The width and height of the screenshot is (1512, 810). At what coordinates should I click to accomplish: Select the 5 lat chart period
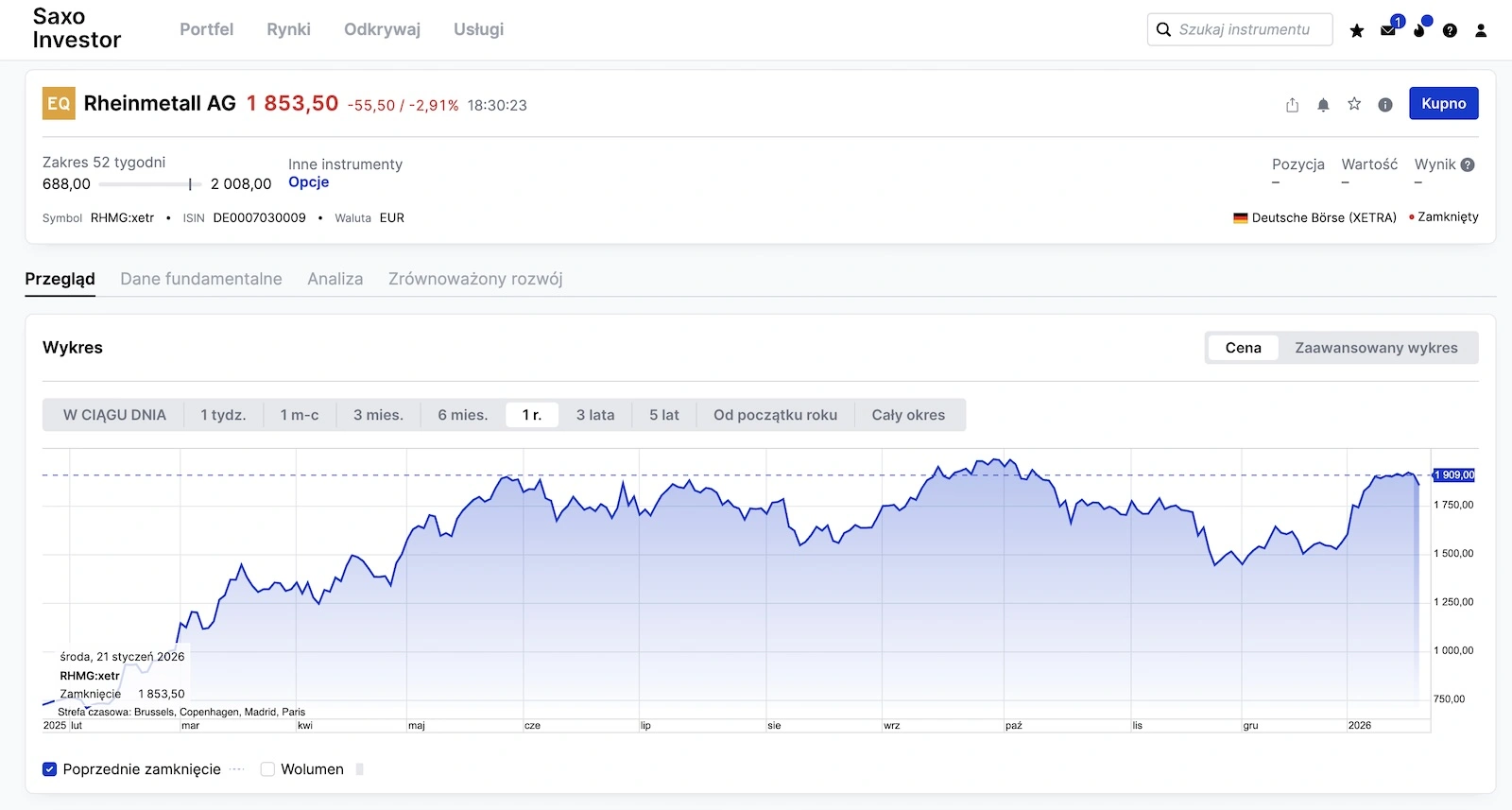tap(663, 415)
